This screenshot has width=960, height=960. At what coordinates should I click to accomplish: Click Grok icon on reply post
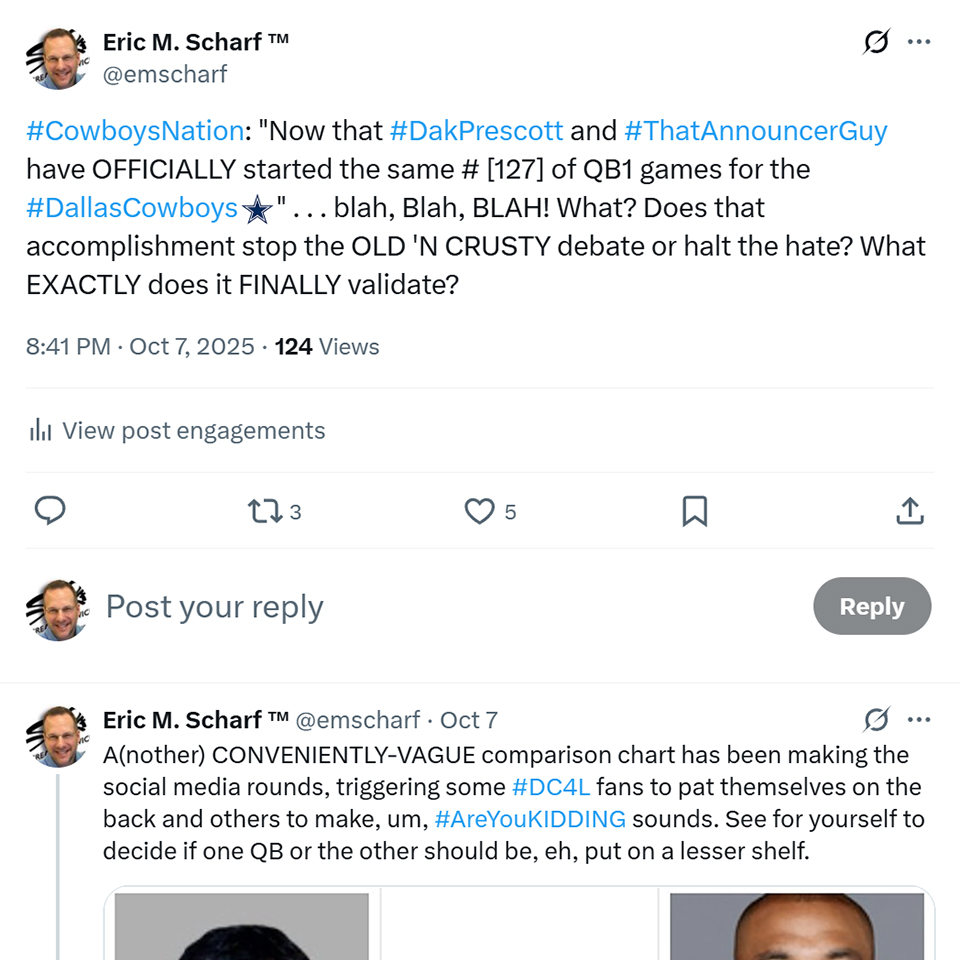pos(876,720)
